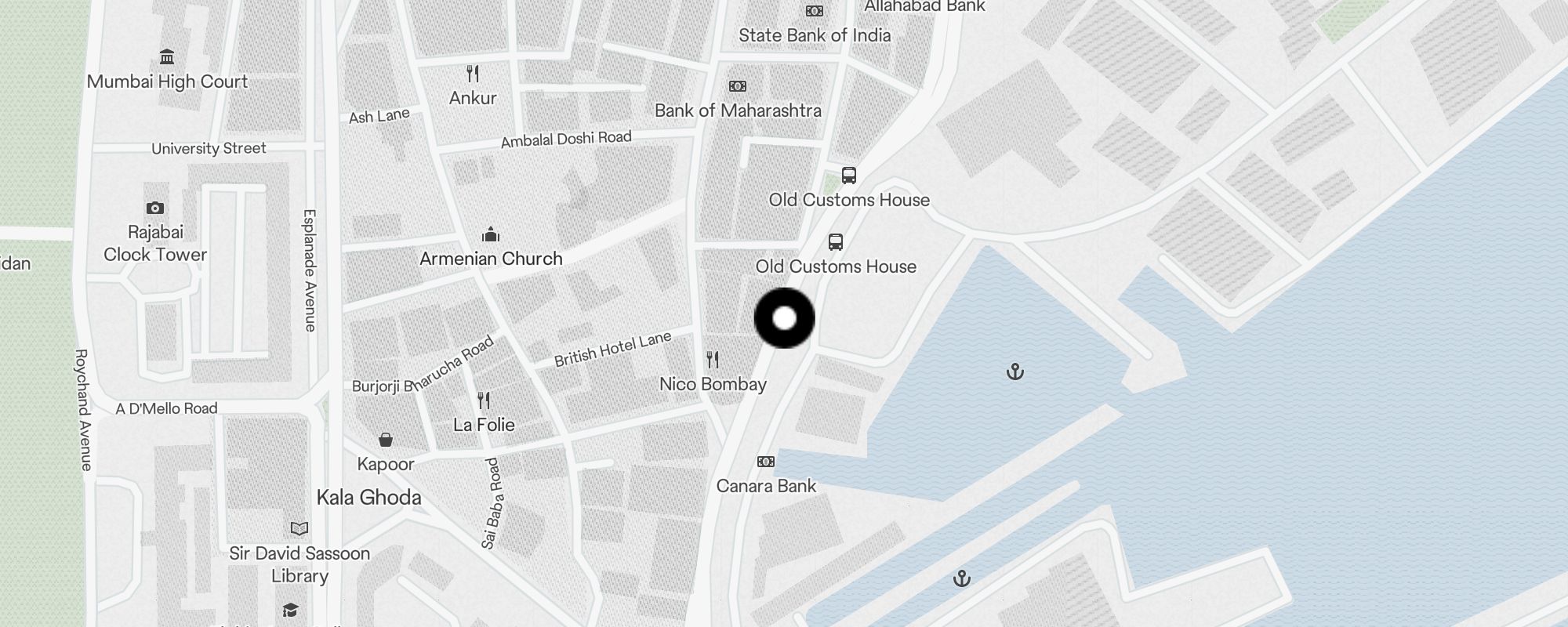
Task: Click the anchor icon in the upper harbor
Action: point(1015,371)
